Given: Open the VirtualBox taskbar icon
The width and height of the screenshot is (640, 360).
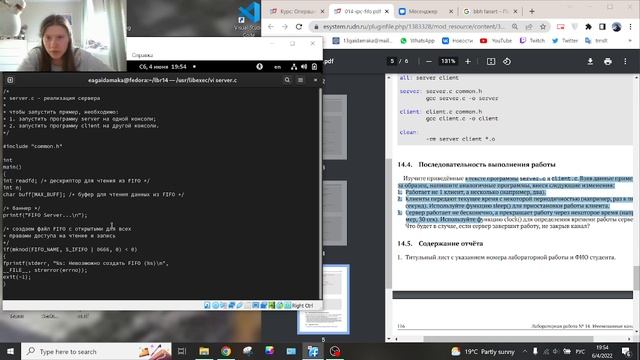Looking at the screenshot, I should [313, 351].
